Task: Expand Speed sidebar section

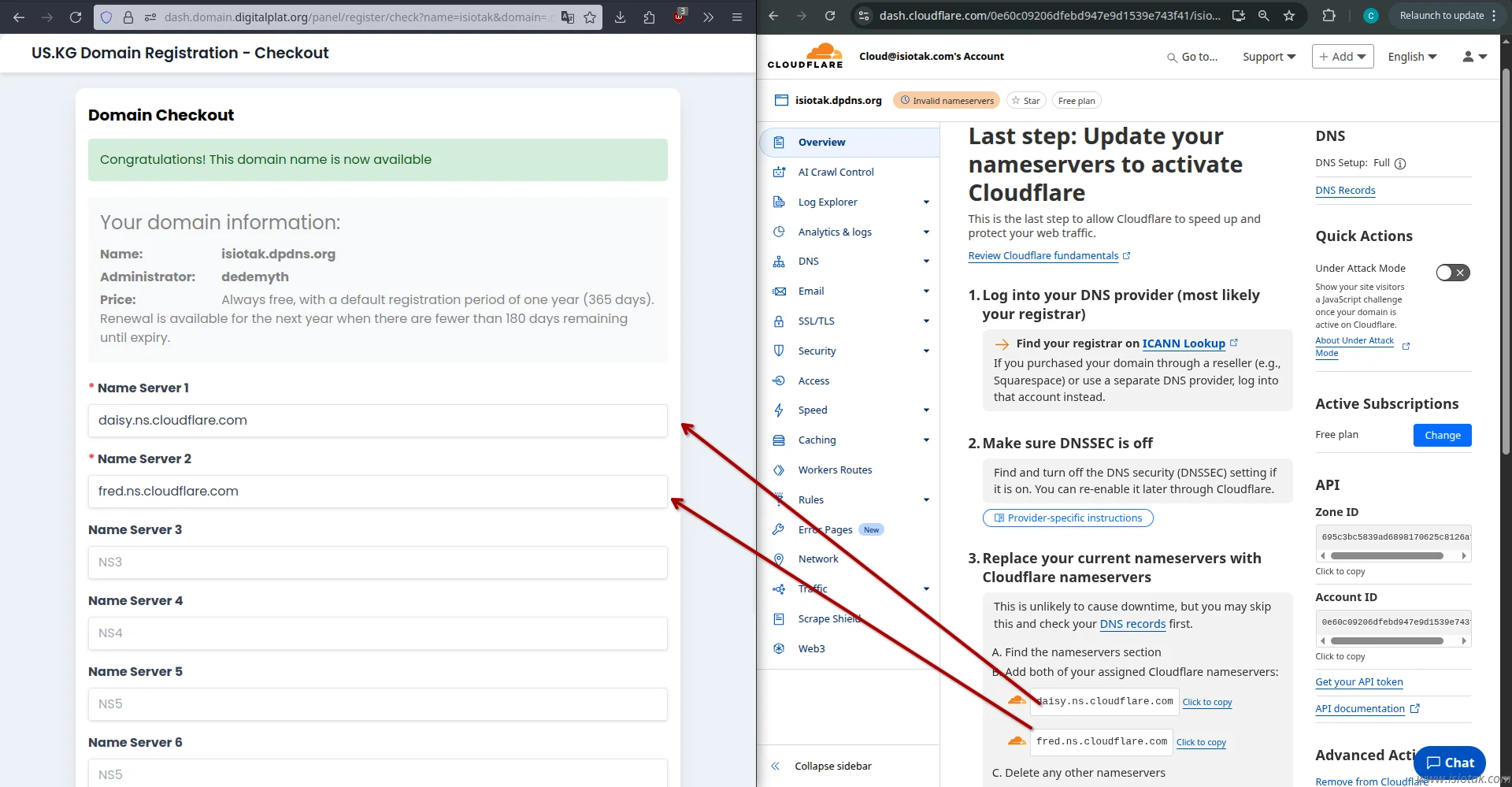Action: click(x=926, y=410)
